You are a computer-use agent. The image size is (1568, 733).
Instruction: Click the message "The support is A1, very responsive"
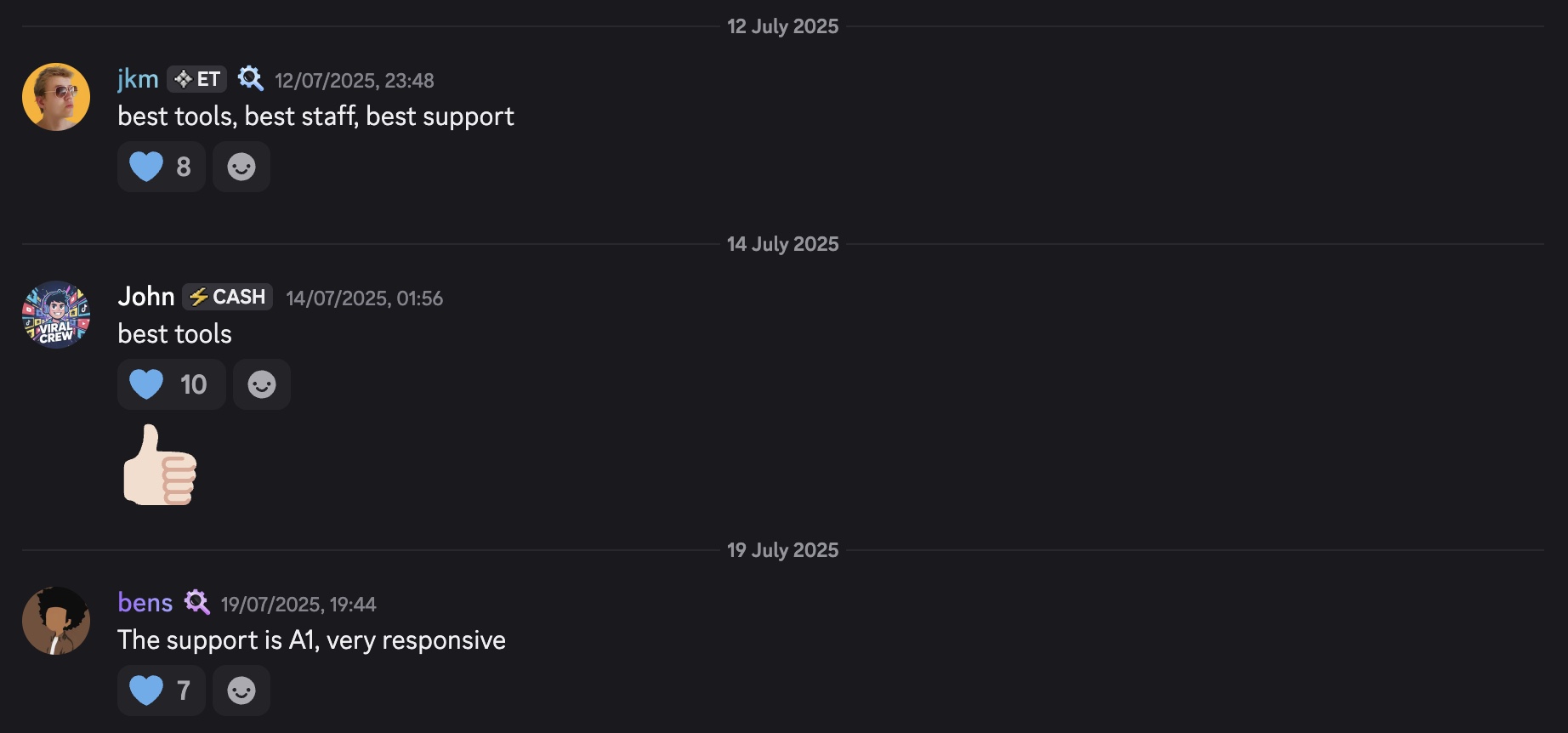coord(311,640)
